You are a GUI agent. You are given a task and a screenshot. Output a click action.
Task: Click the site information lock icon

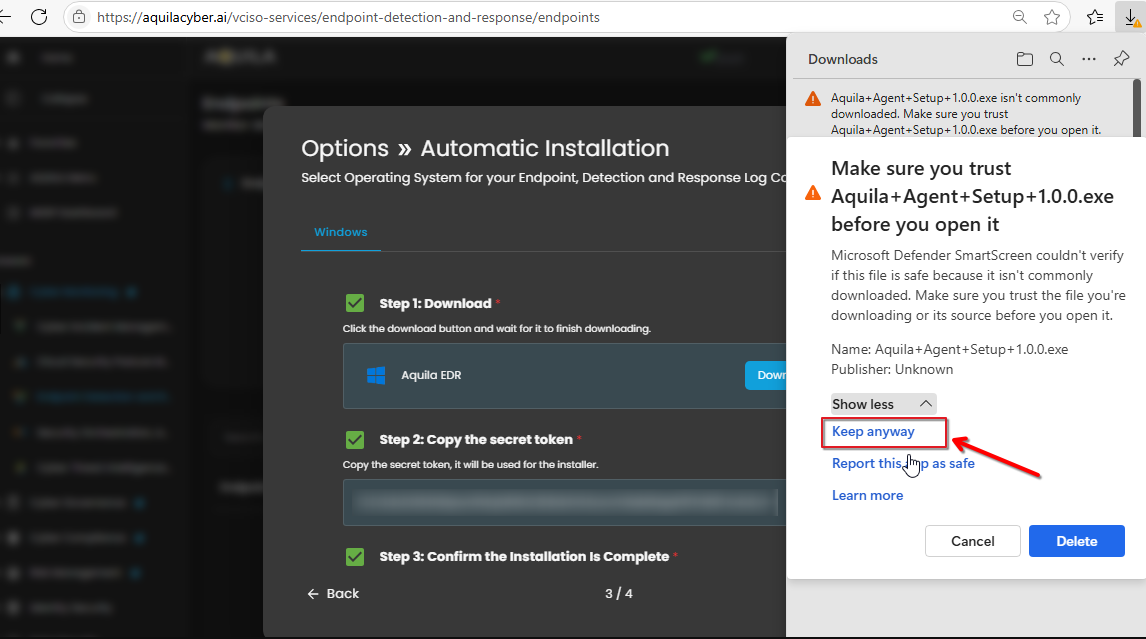[x=79, y=17]
